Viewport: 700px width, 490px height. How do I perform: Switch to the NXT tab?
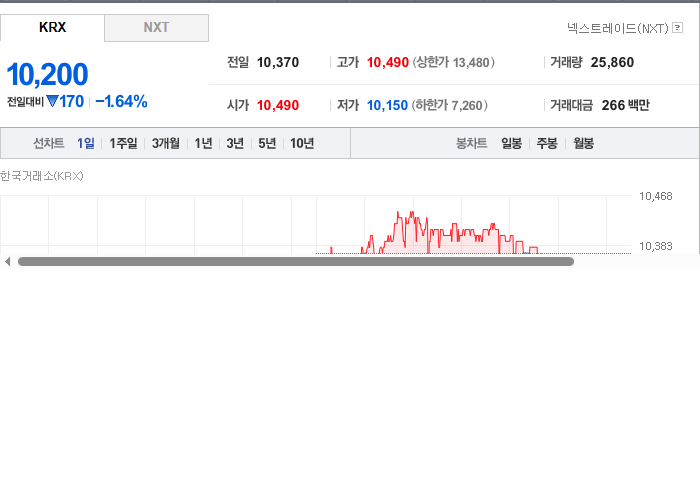click(156, 28)
